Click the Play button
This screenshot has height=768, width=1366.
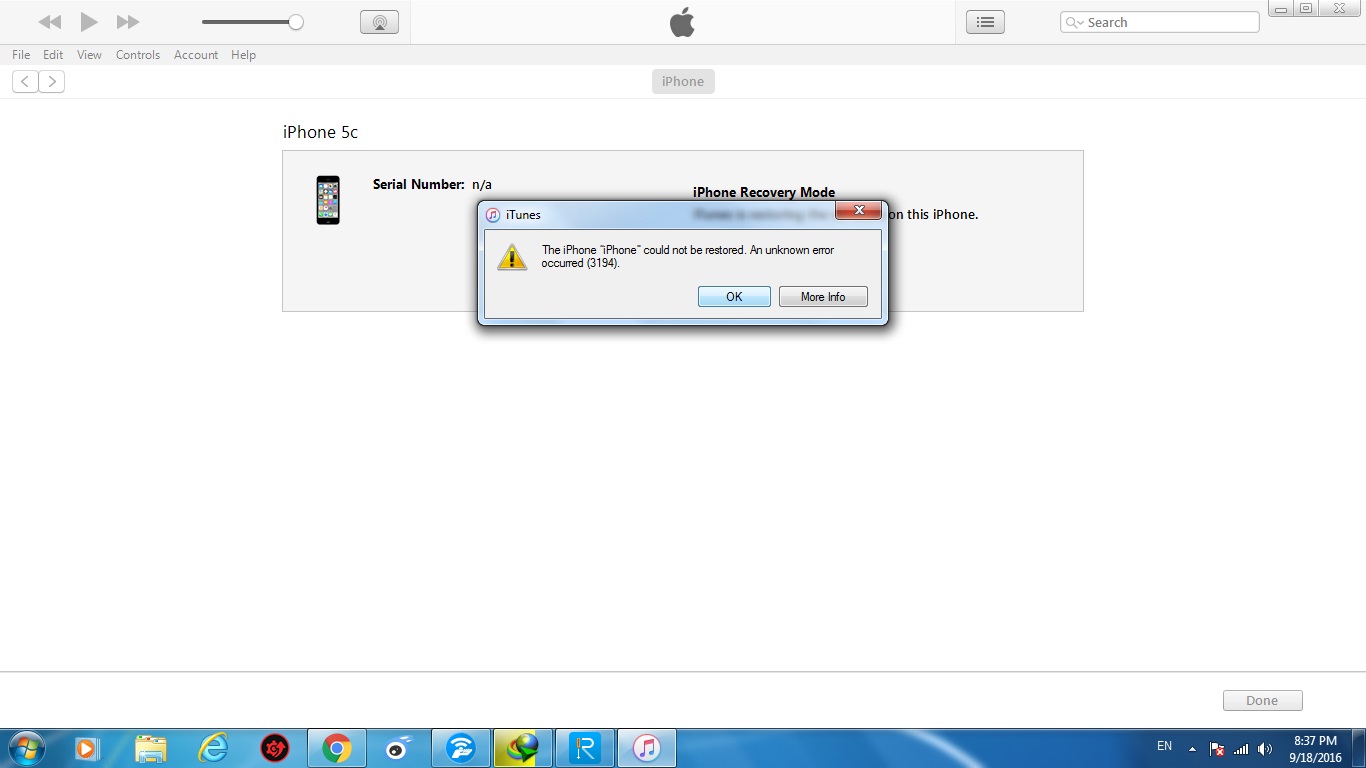point(89,22)
